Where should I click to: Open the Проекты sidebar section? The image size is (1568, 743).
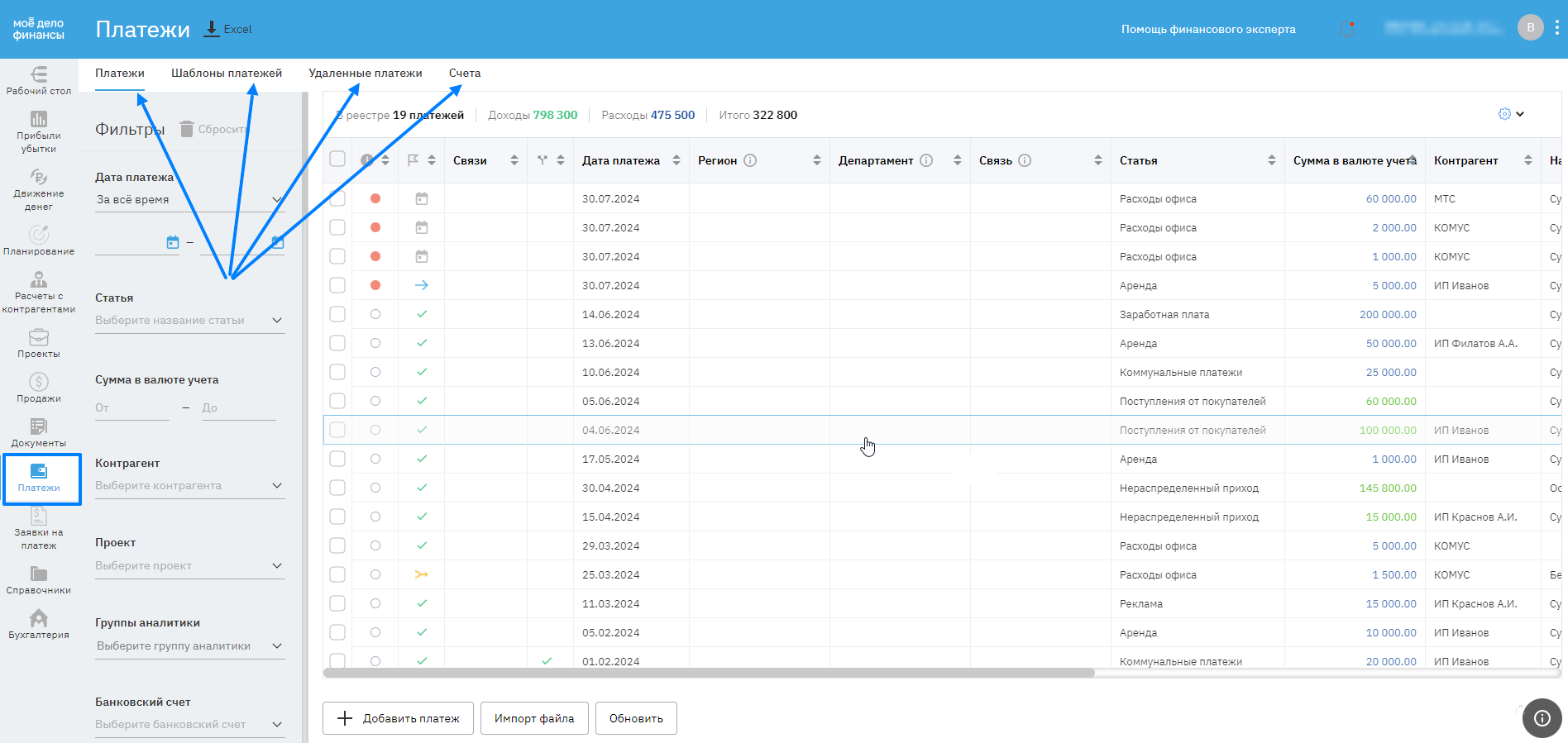click(x=38, y=343)
